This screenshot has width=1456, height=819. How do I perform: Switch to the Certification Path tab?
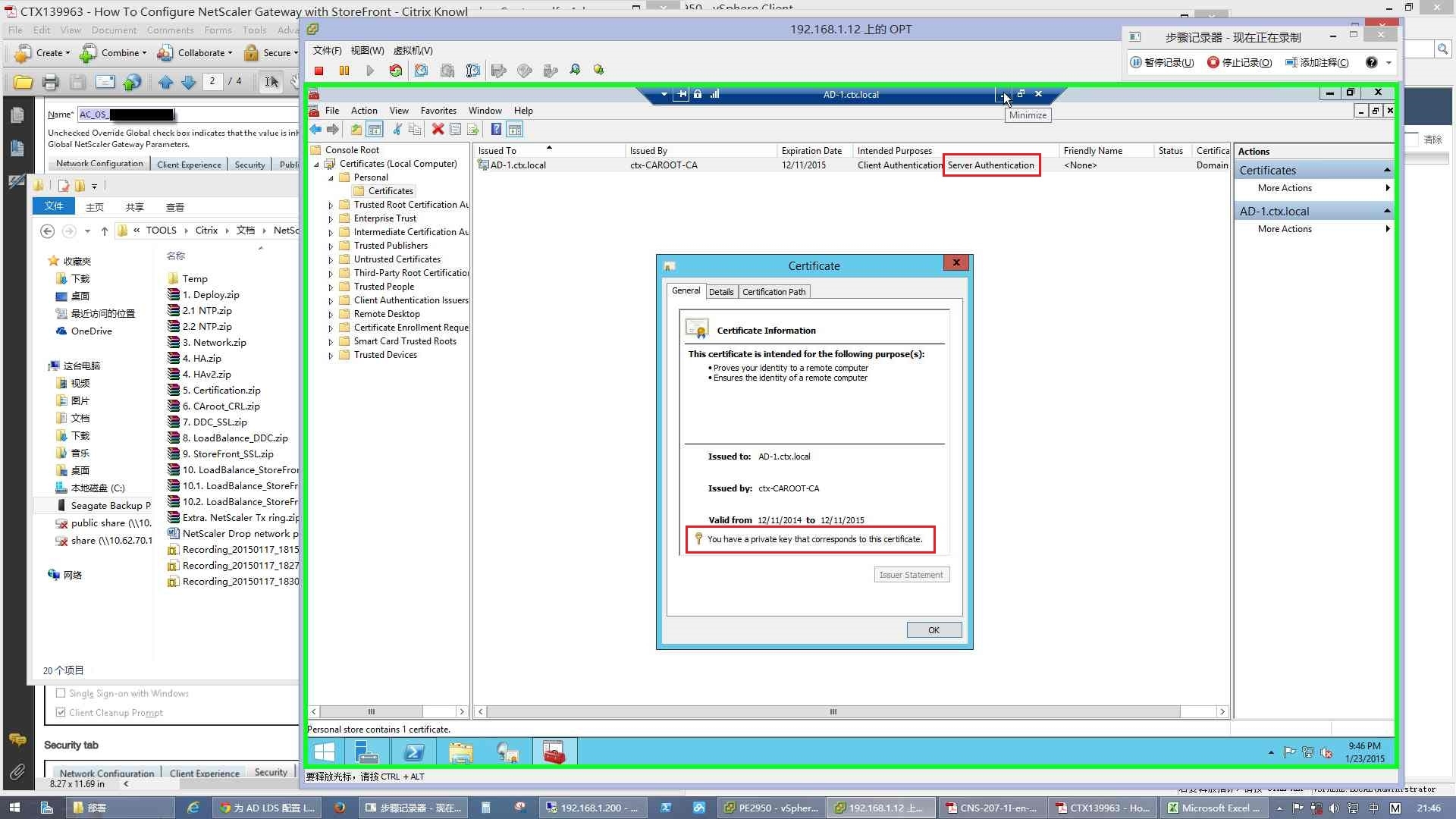[774, 292]
